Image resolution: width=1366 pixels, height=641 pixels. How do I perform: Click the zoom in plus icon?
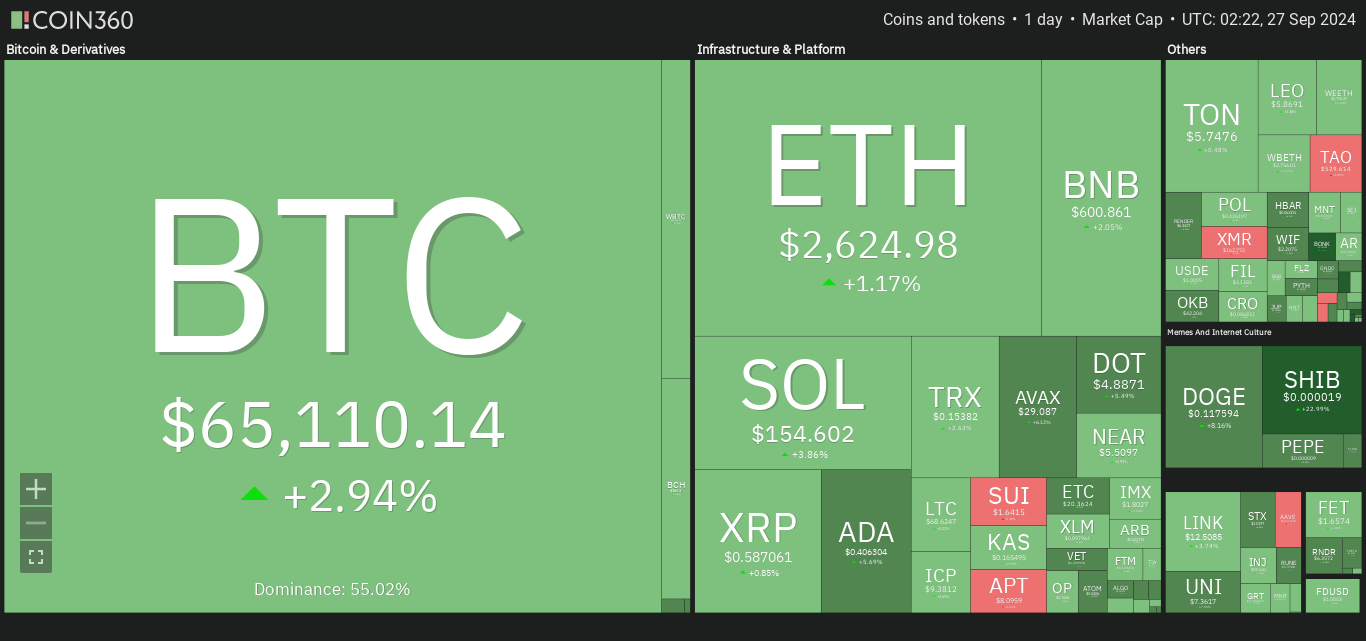36,489
